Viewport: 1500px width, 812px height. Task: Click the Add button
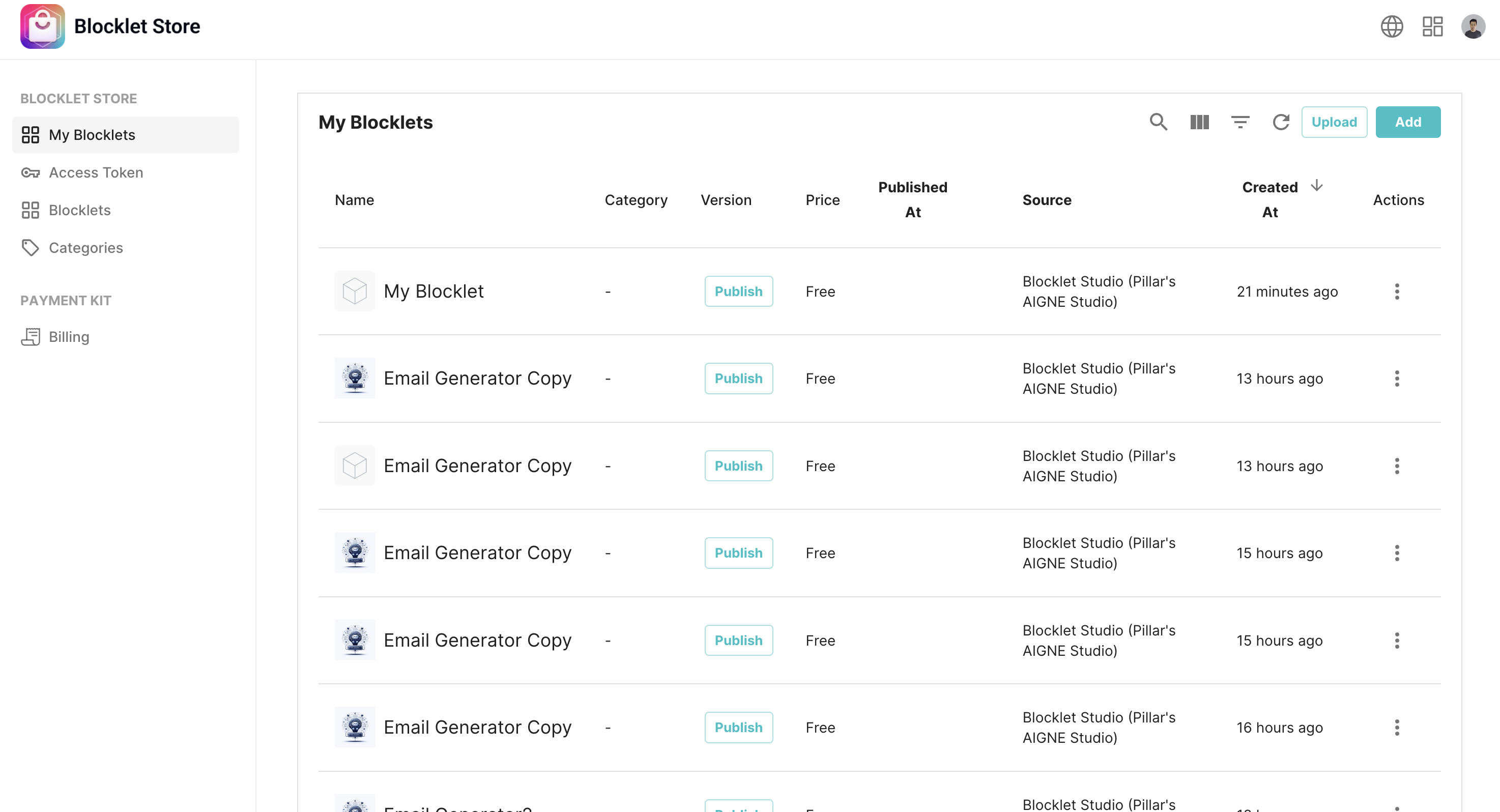1407,122
